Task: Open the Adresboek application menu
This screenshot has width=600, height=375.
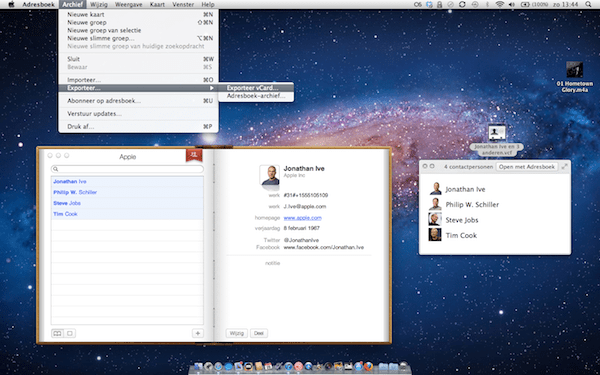Action: [x=38, y=5]
